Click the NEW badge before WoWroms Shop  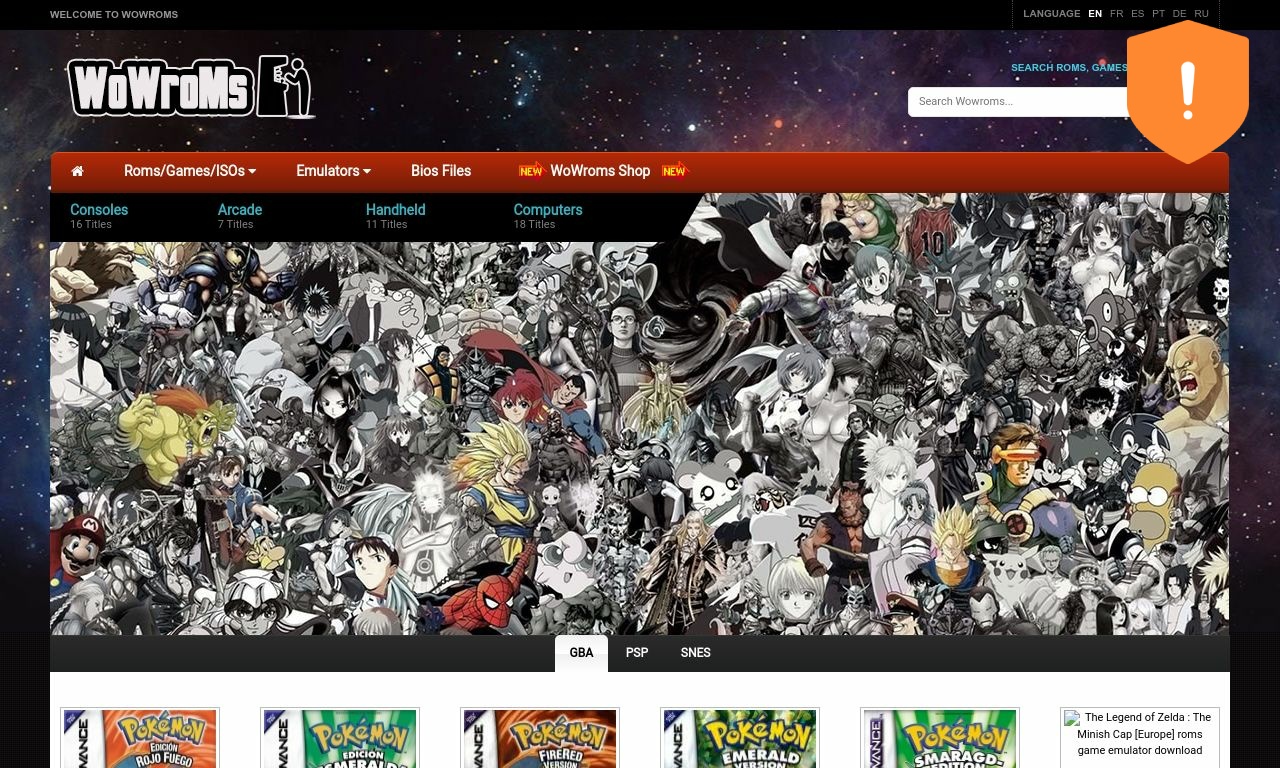(531, 170)
